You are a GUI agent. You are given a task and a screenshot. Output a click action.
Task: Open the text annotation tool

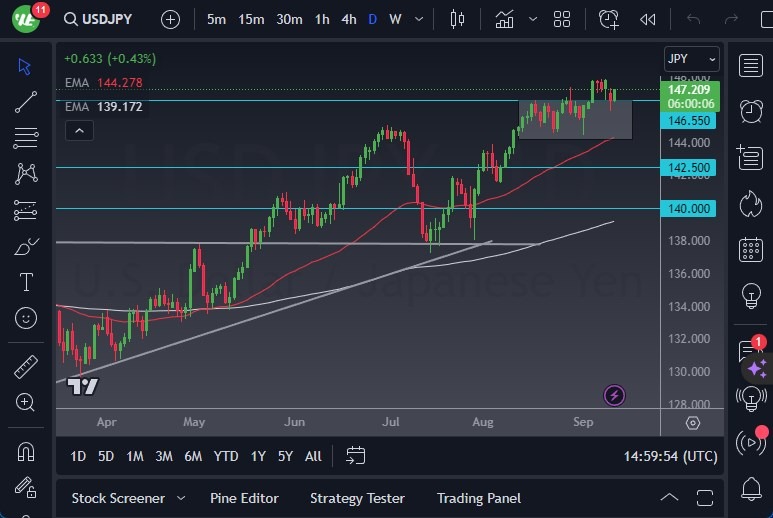pos(26,282)
